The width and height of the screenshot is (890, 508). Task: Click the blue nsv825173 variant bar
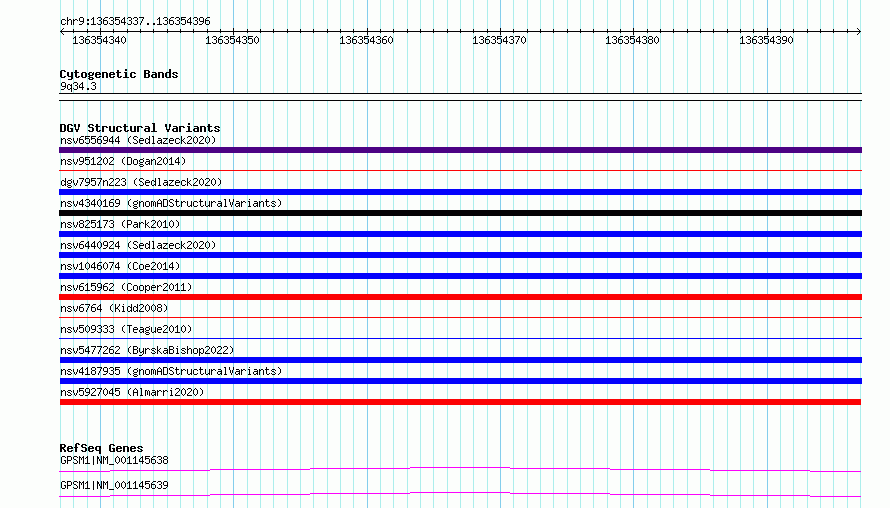tap(460, 234)
